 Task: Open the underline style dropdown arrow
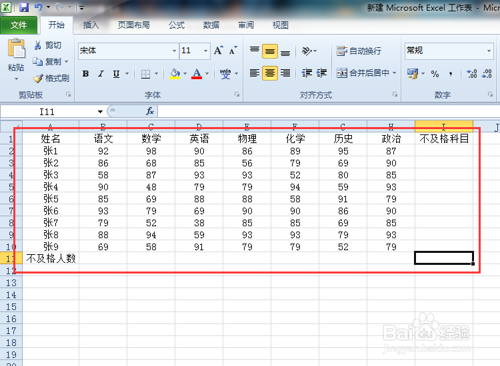127,74
